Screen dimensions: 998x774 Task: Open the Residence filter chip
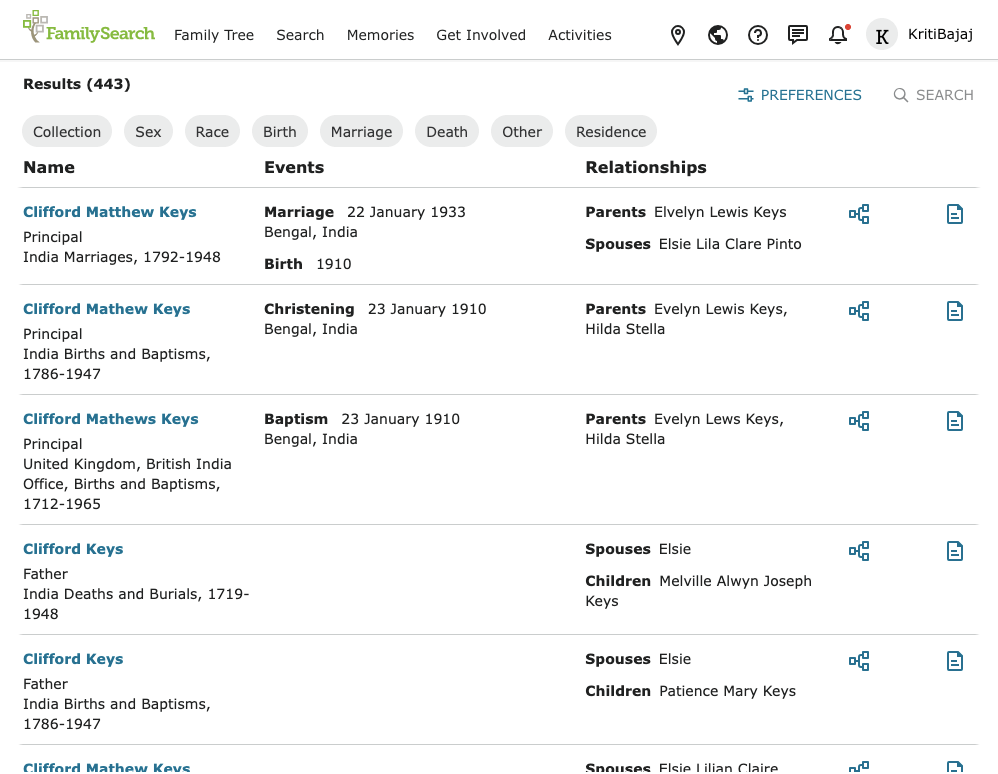click(x=611, y=132)
